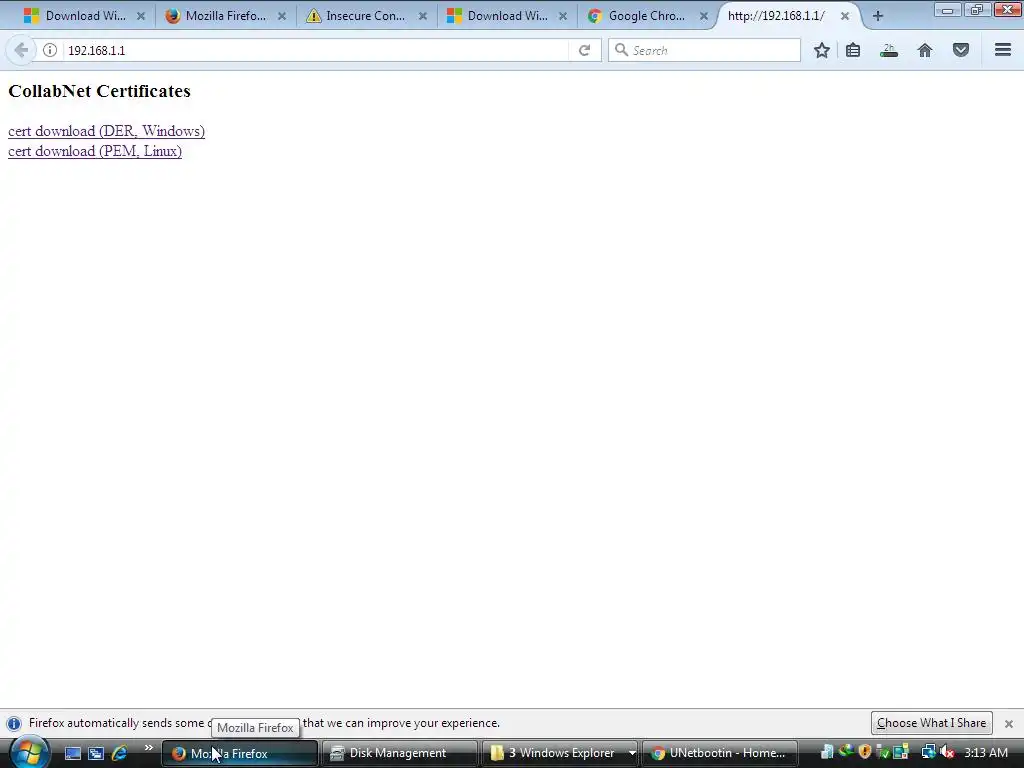Viewport: 1024px width, 768px height.
Task: Switch to the Mozilla Firefo... tab
Action: (225, 16)
